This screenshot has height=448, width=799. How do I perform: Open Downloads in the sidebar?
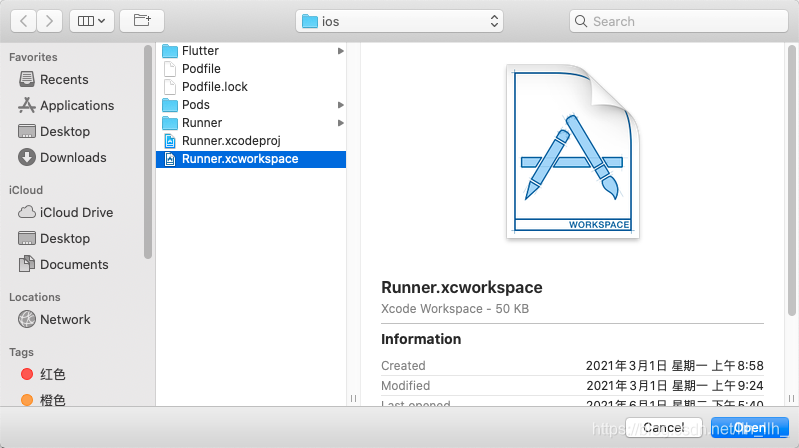tap(62, 157)
